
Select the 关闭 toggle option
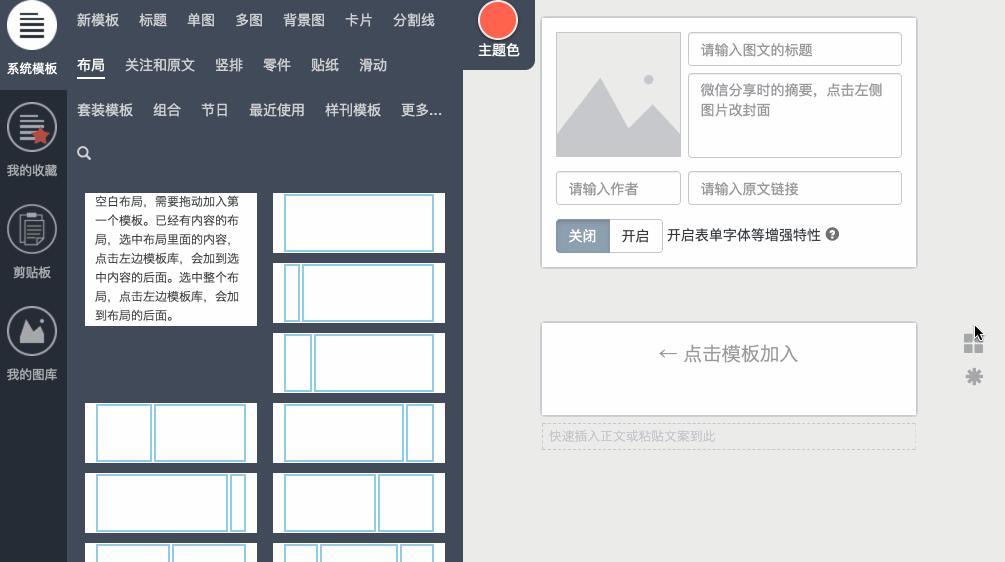(x=583, y=236)
